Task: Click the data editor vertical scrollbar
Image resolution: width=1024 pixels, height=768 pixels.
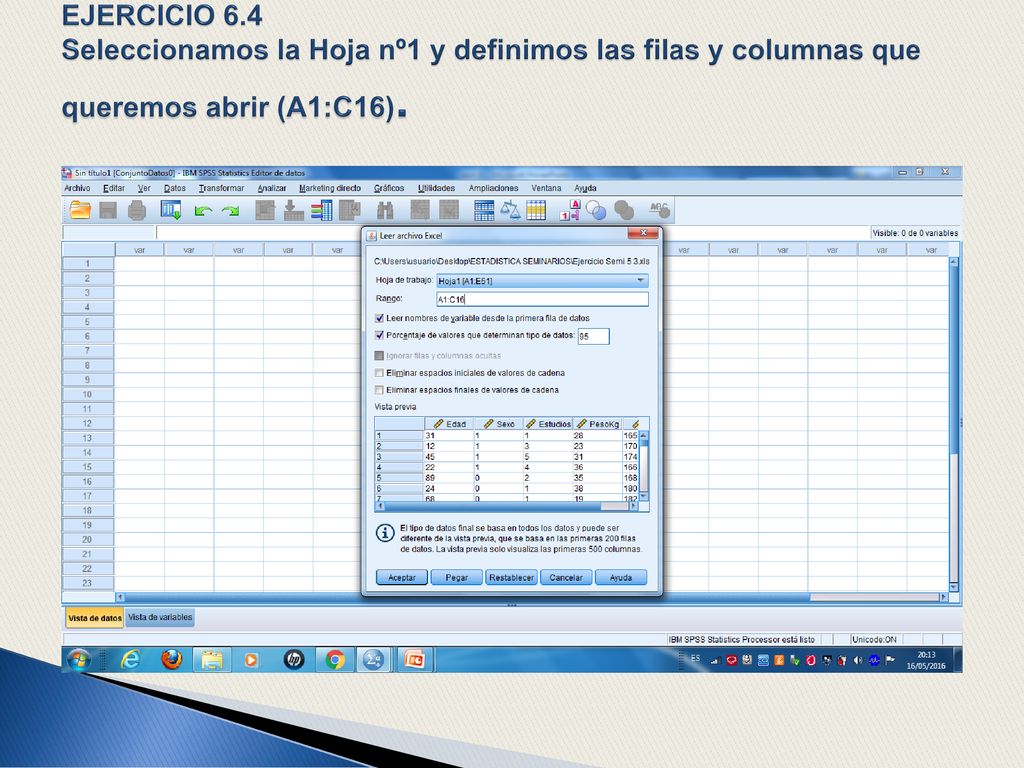Action: [x=953, y=424]
